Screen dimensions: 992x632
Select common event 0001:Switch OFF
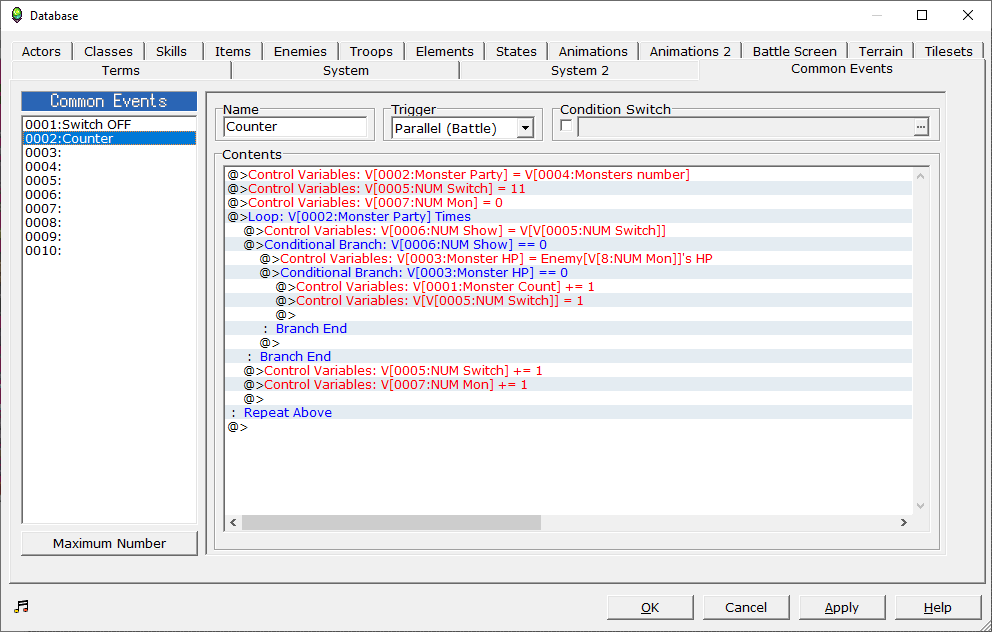pos(109,125)
